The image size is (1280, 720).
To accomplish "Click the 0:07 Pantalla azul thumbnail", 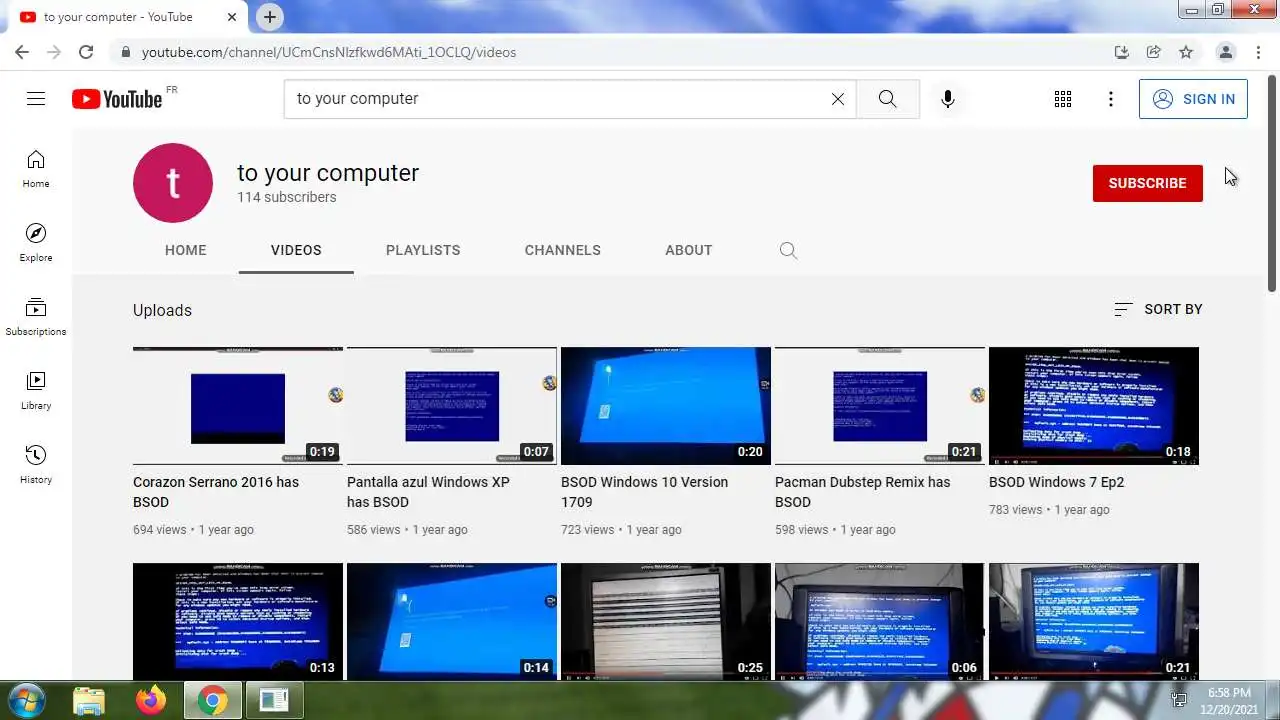I will (452, 406).
